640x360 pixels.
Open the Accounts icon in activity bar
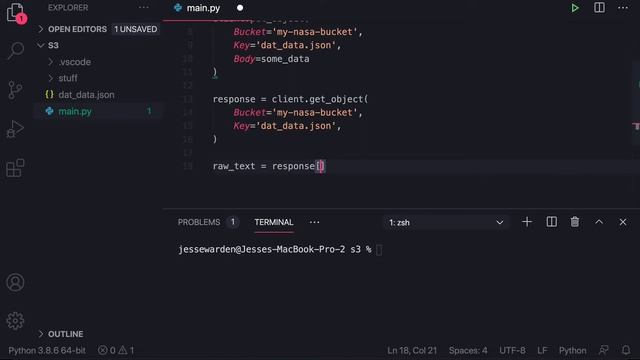pyautogui.click(x=15, y=282)
